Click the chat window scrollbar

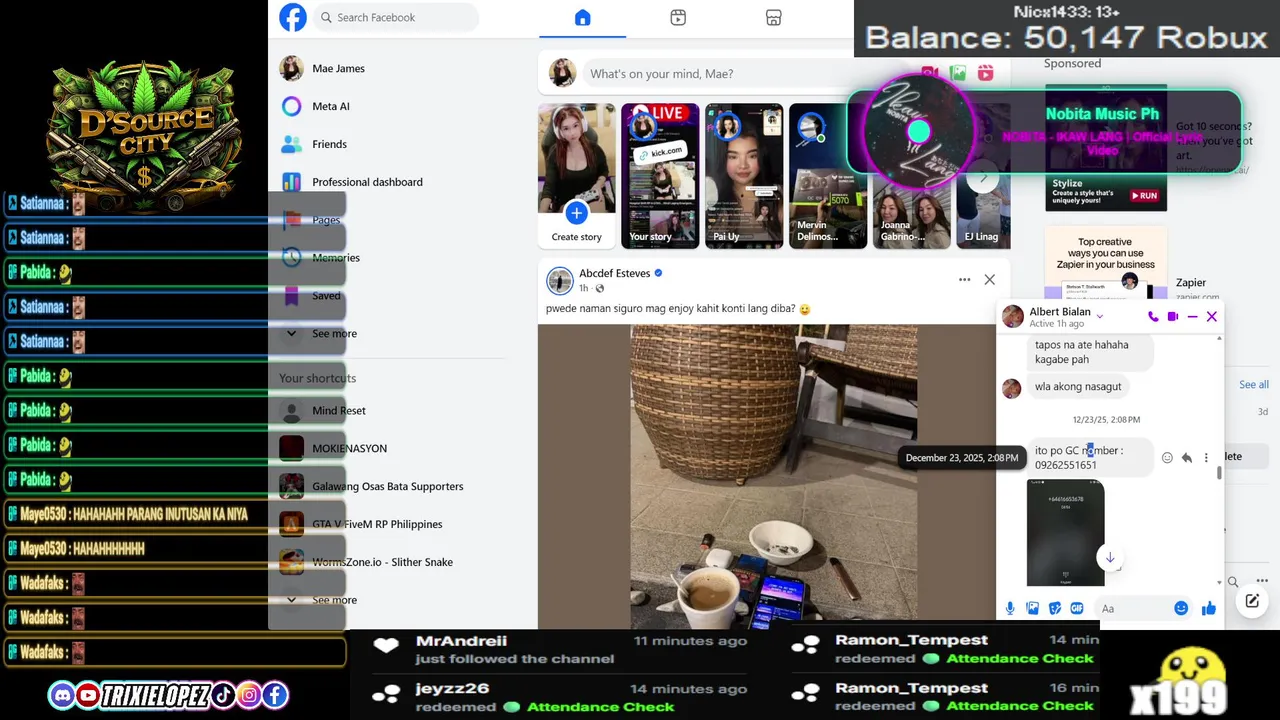point(1218,473)
